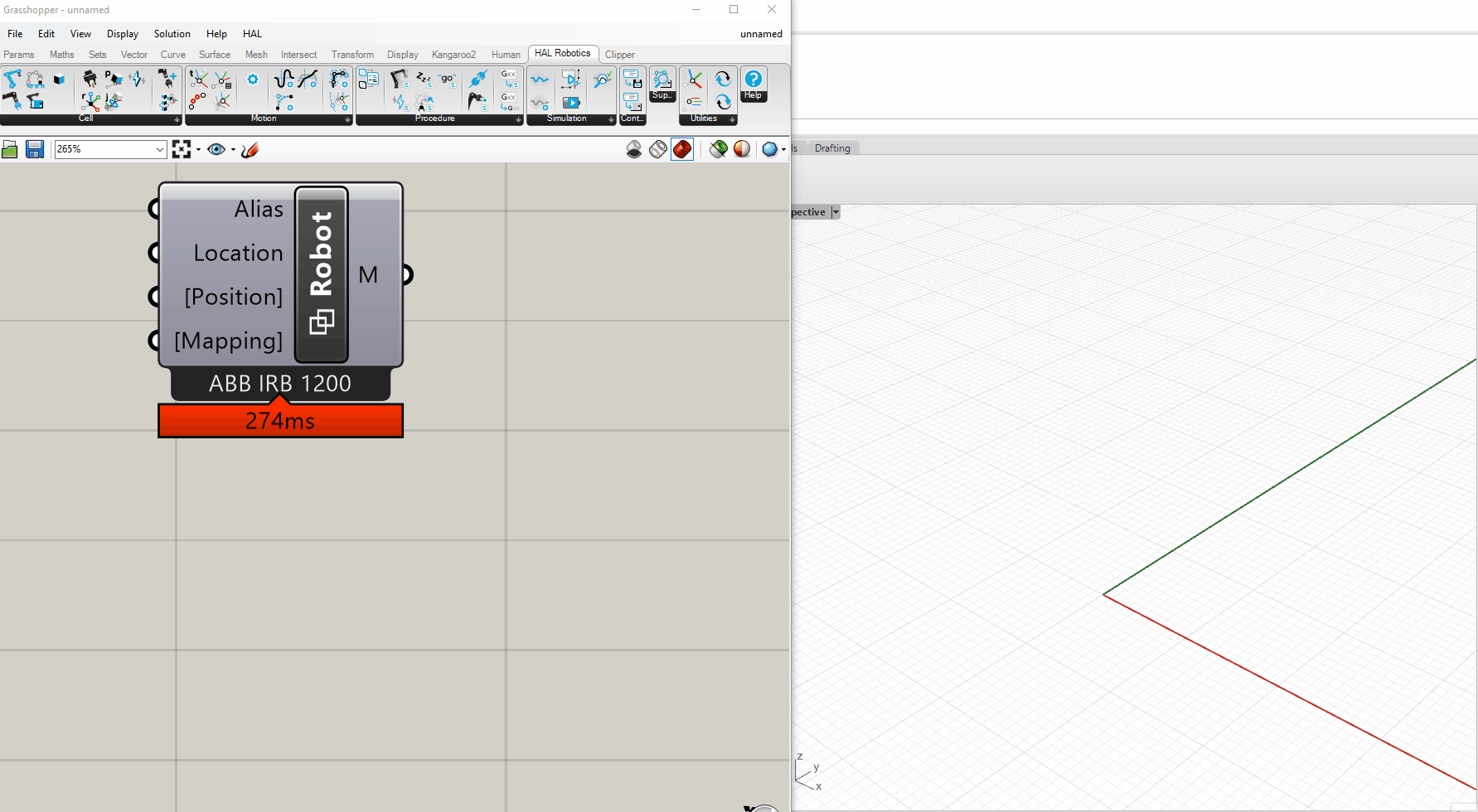The width and height of the screenshot is (1478, 812).
Task: Click the Alias input grip
Action: [154, 209]
